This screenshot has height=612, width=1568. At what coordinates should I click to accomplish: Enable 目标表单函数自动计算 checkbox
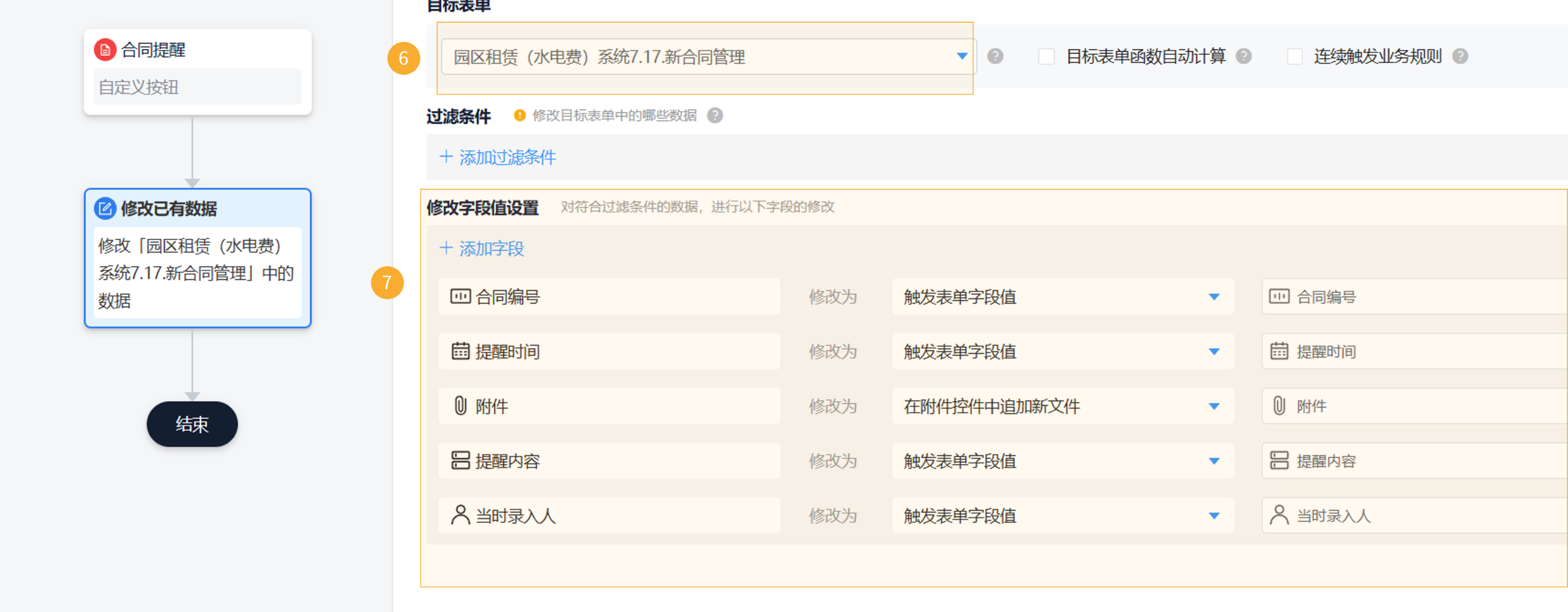[1047, 57]
